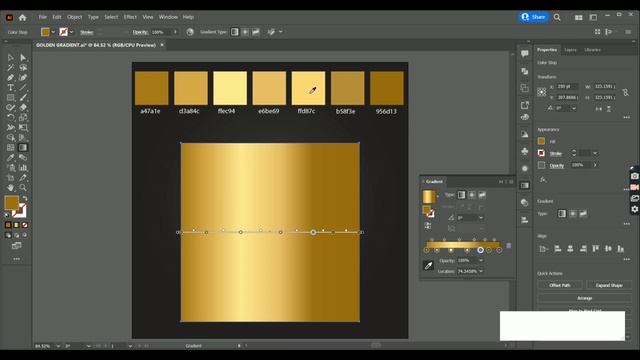The image size is (640, 360).
Task: Click the Share button
Action: point(533,17)
